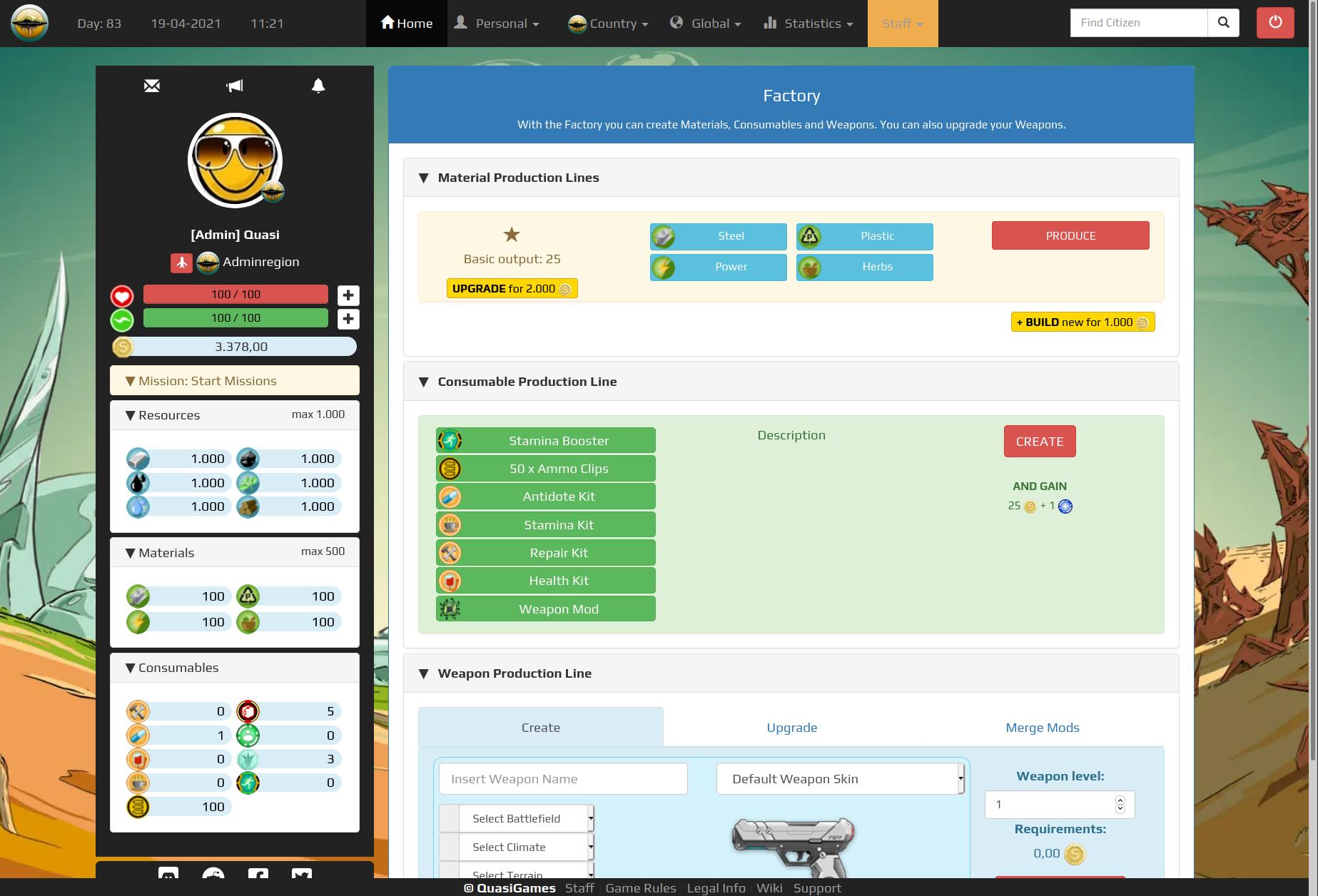Click the game logo in top-left corner
Viewport: 1318px width, 896px height.
pyautogui.click(x=29, y=23)
